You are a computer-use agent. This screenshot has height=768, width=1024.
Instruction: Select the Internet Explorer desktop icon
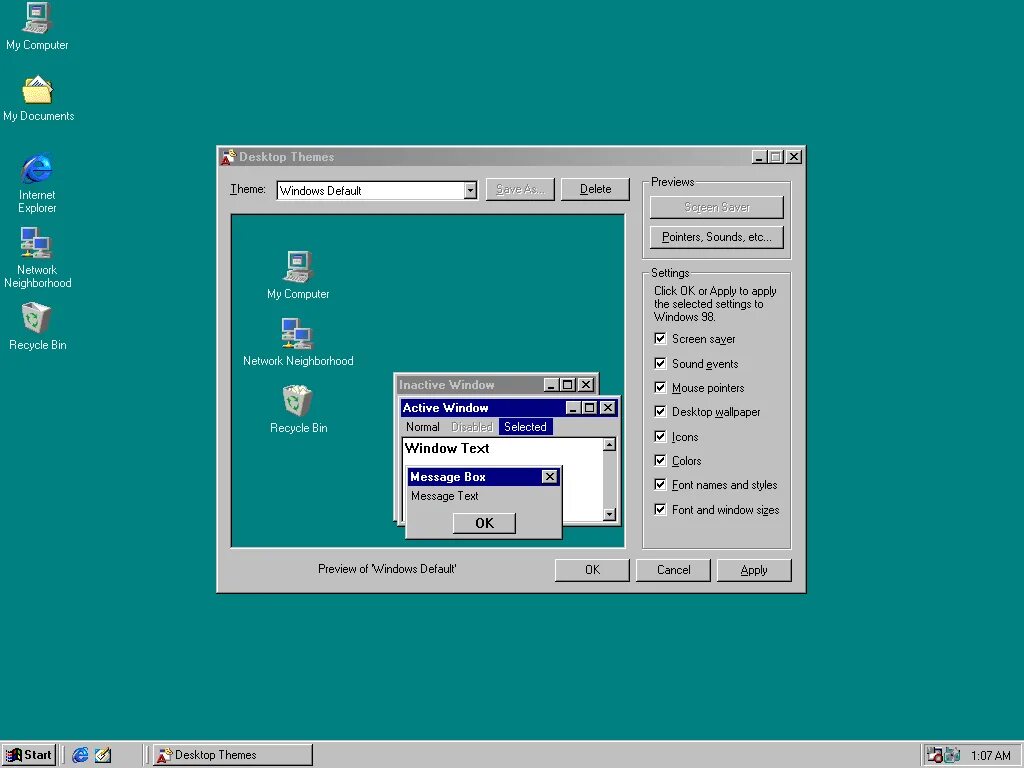(x=37, y=169)
